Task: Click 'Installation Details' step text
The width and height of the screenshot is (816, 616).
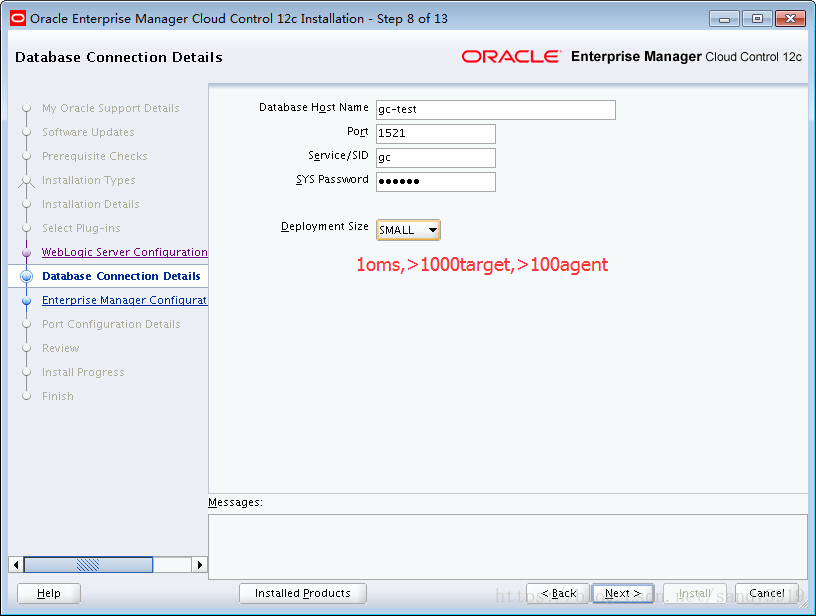Action: (x=91, y=204)
